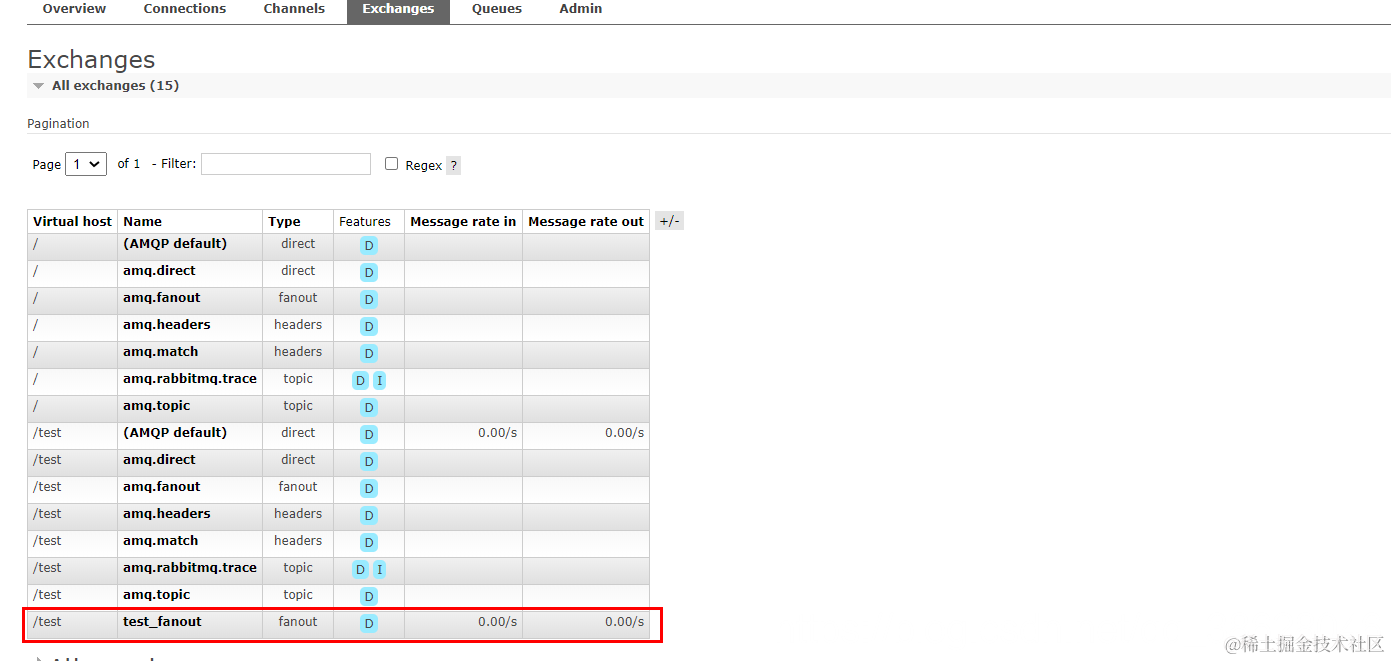This screenshot has width=1391, height=661.
Task: Click the fanout type cell of test_fanout
Action: [x=298, y=622]
